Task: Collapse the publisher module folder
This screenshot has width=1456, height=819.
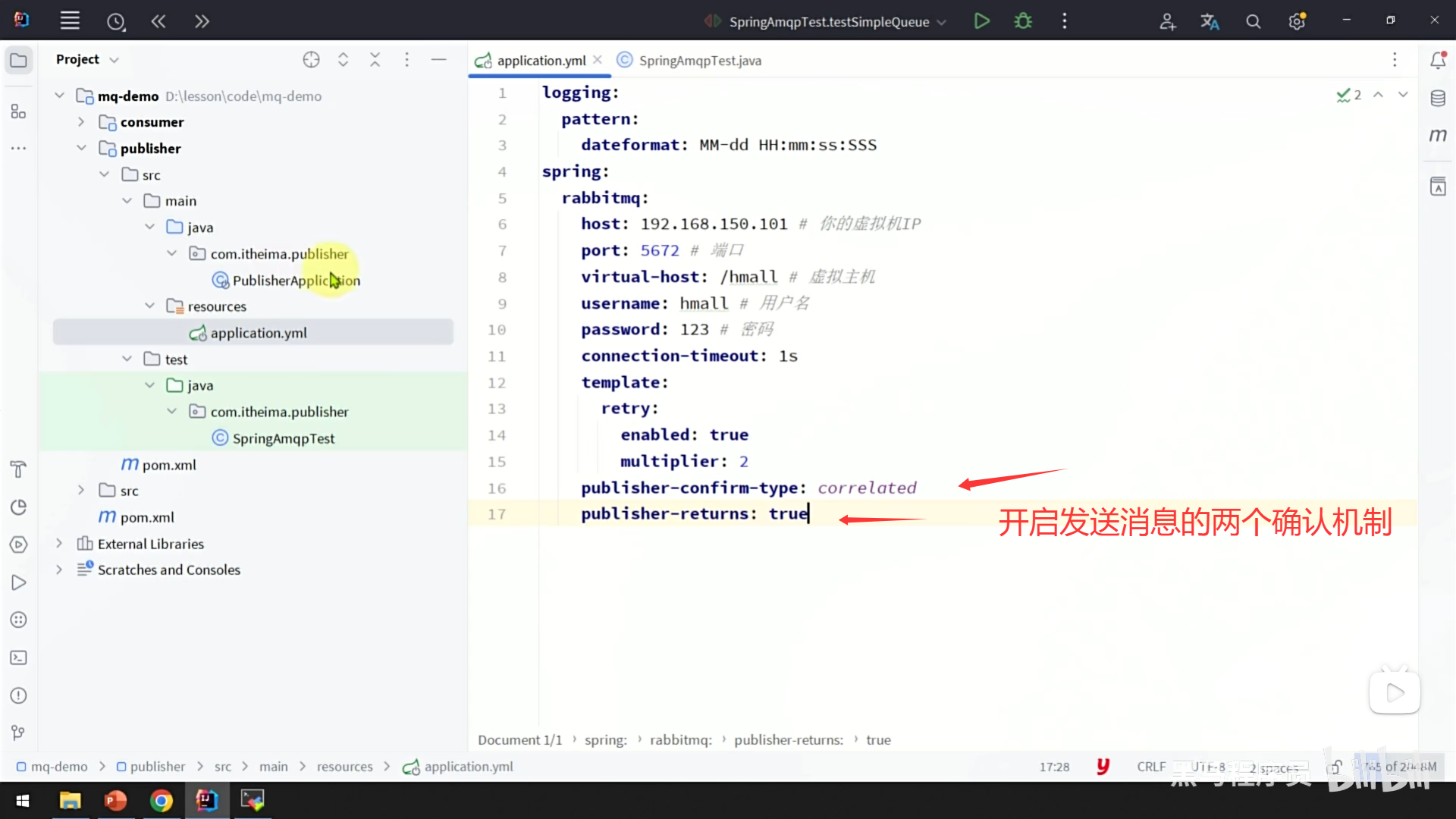Action: 81,149
